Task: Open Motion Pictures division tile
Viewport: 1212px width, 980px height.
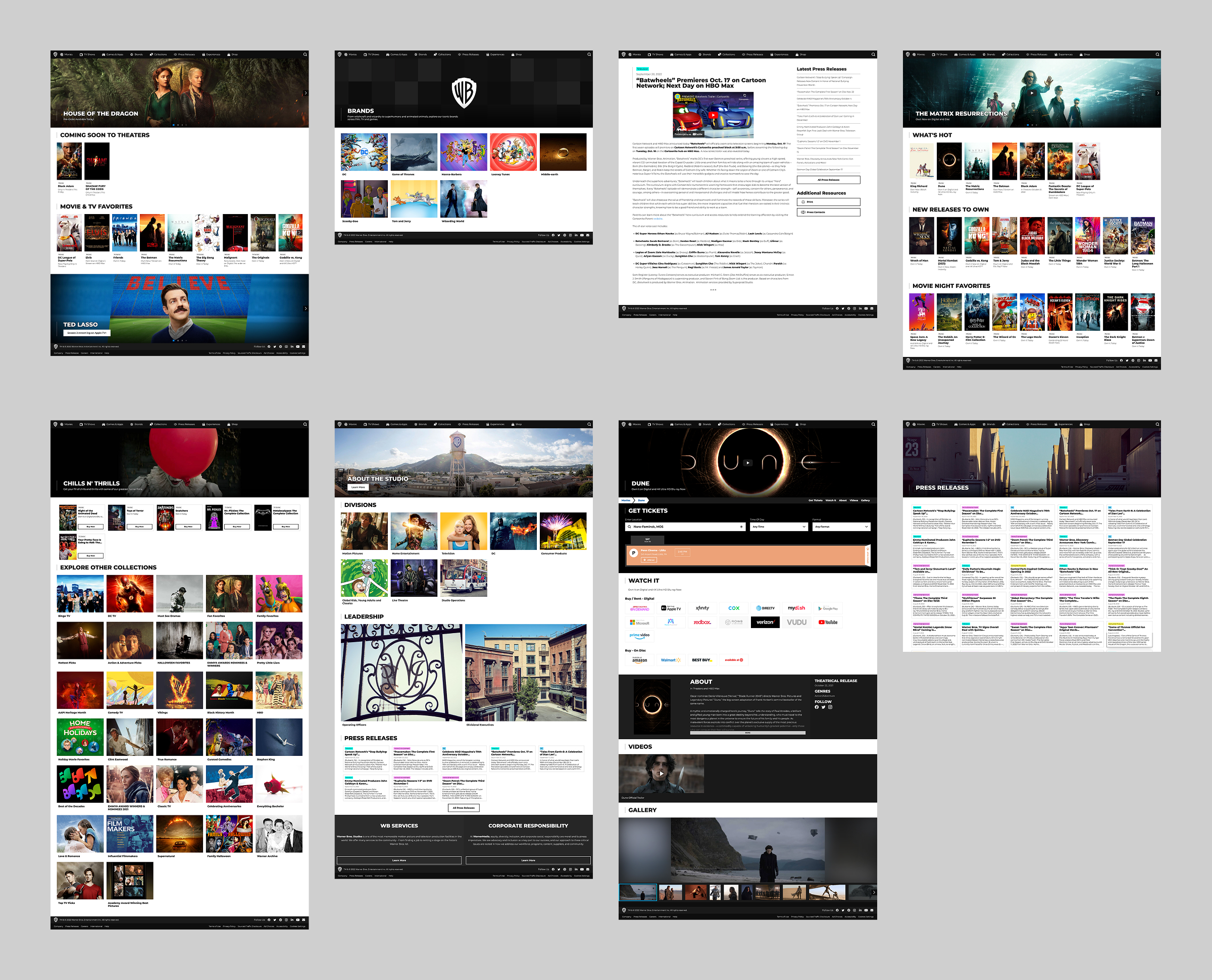Action: [364, 531]
